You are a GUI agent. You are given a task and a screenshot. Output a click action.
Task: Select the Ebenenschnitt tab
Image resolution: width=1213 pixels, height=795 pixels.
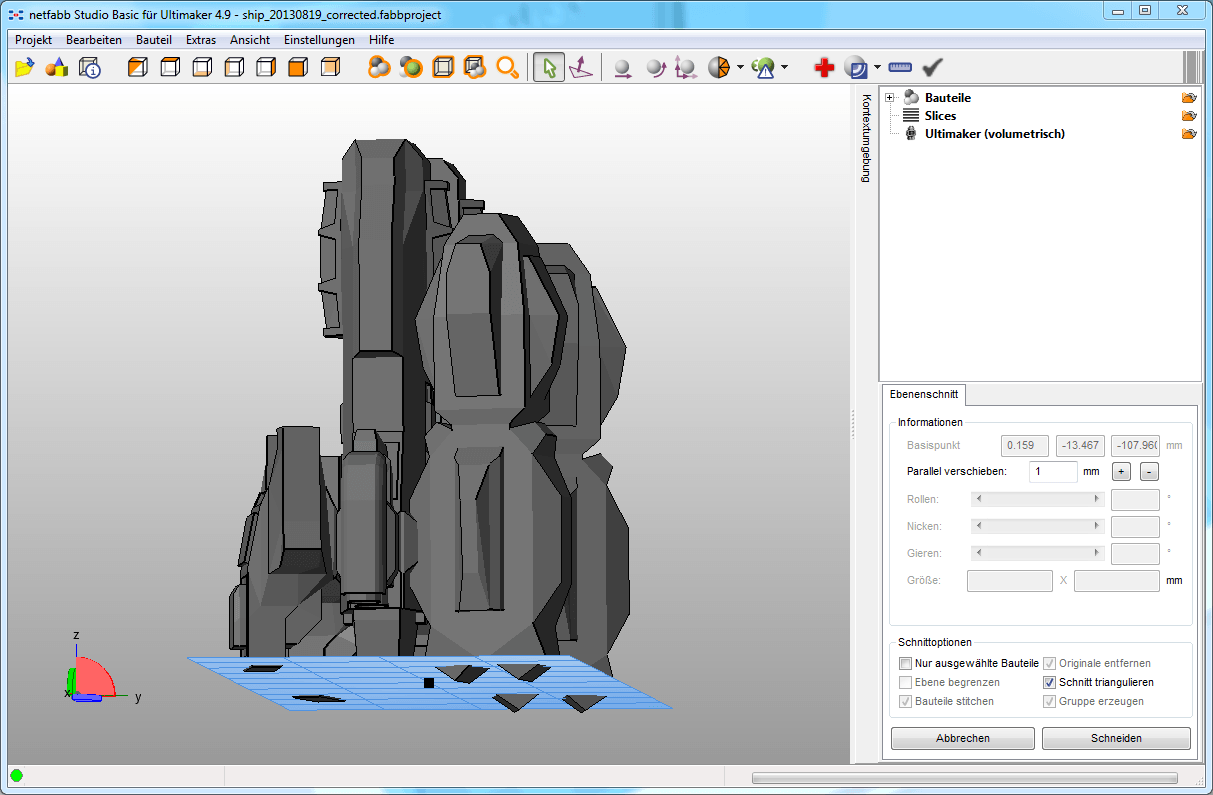tap(923, 395)
